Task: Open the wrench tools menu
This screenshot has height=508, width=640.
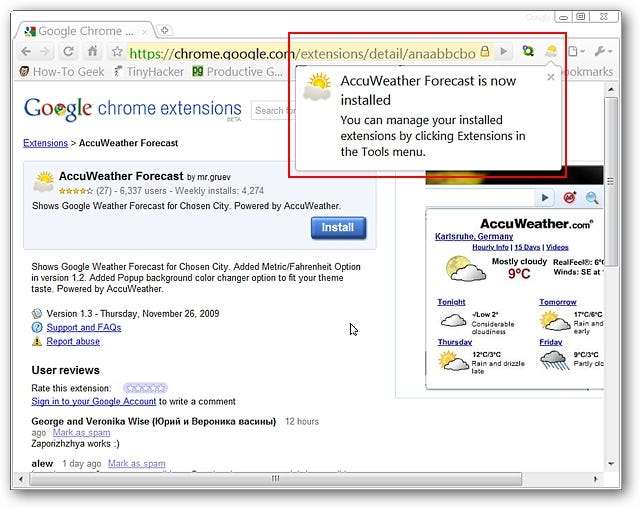Action: coord(603,51)
